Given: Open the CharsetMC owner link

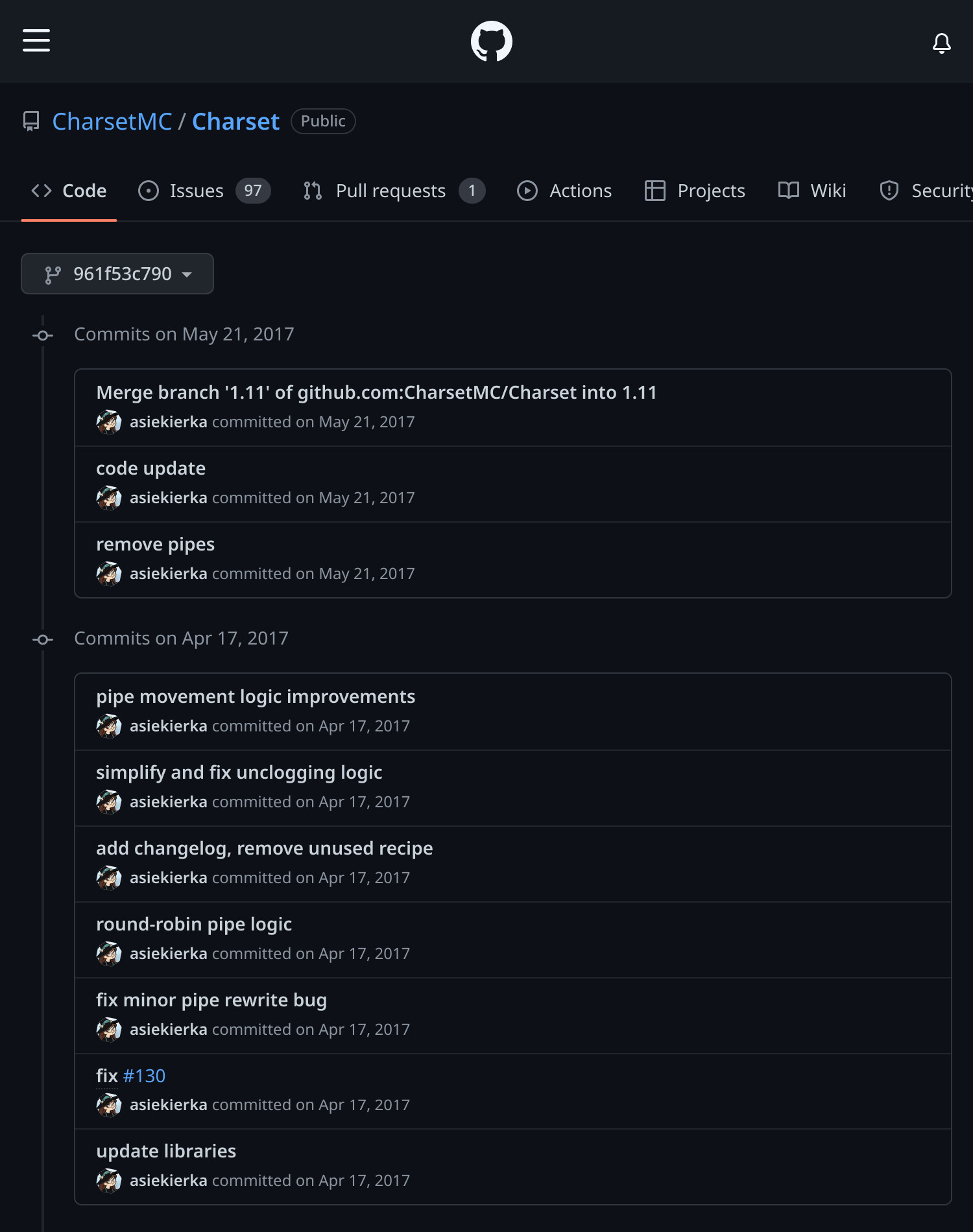Looking at the screenshot, I should [x=112, y=121].
